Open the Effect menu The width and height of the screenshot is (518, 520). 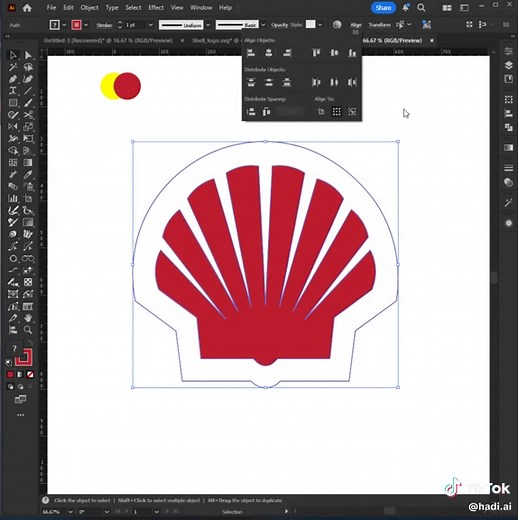156,7
